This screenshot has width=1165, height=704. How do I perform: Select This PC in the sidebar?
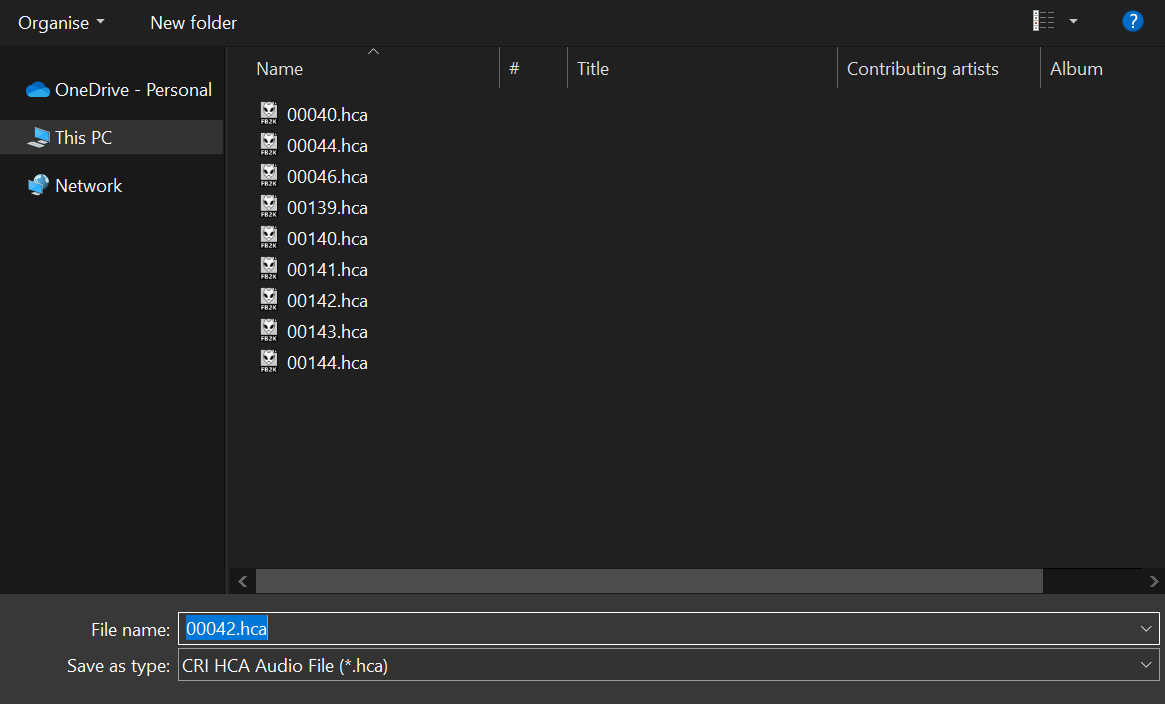coord(111,137)
